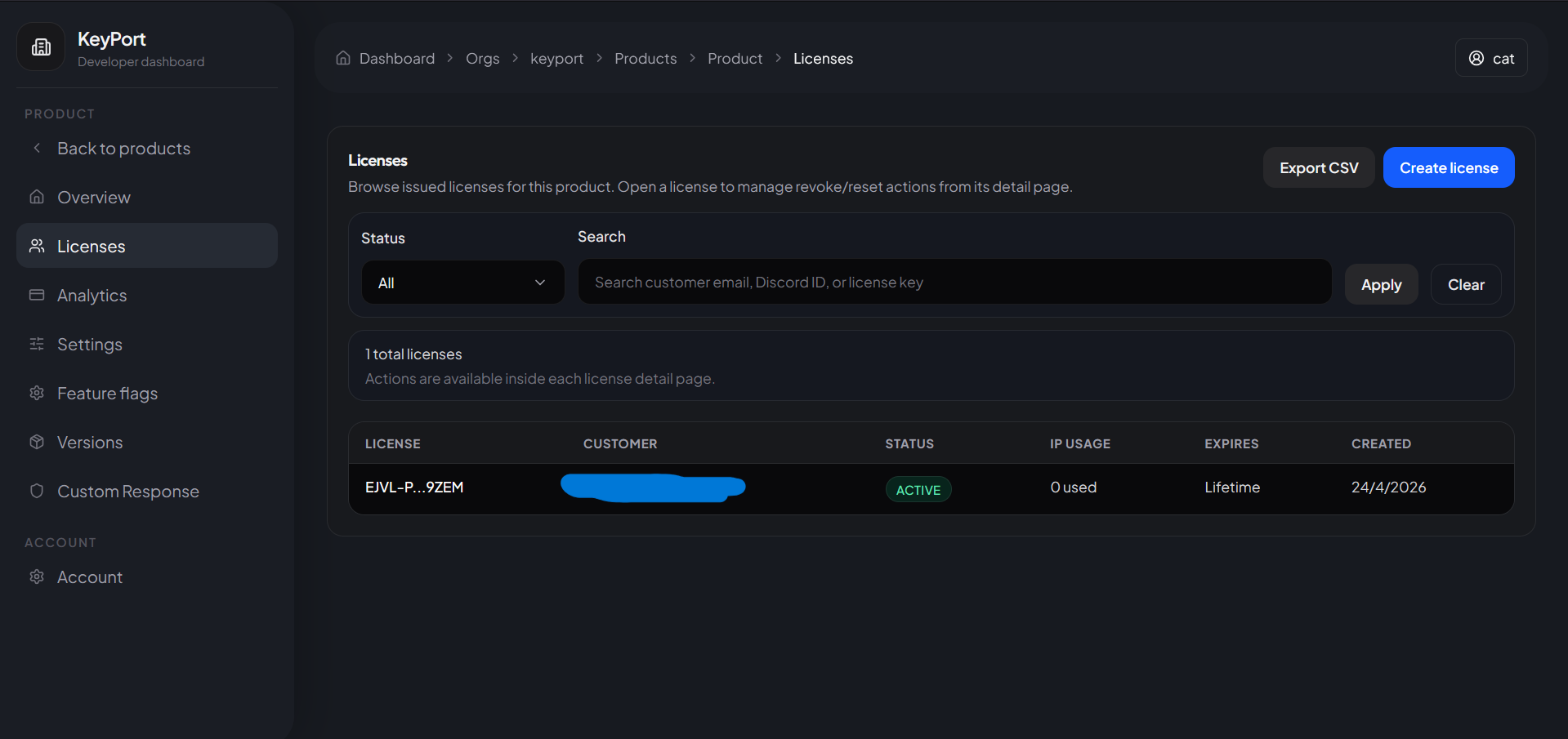Go back using Back to products chevron
The image size is (1568, 739).
[x=37, y=148]
